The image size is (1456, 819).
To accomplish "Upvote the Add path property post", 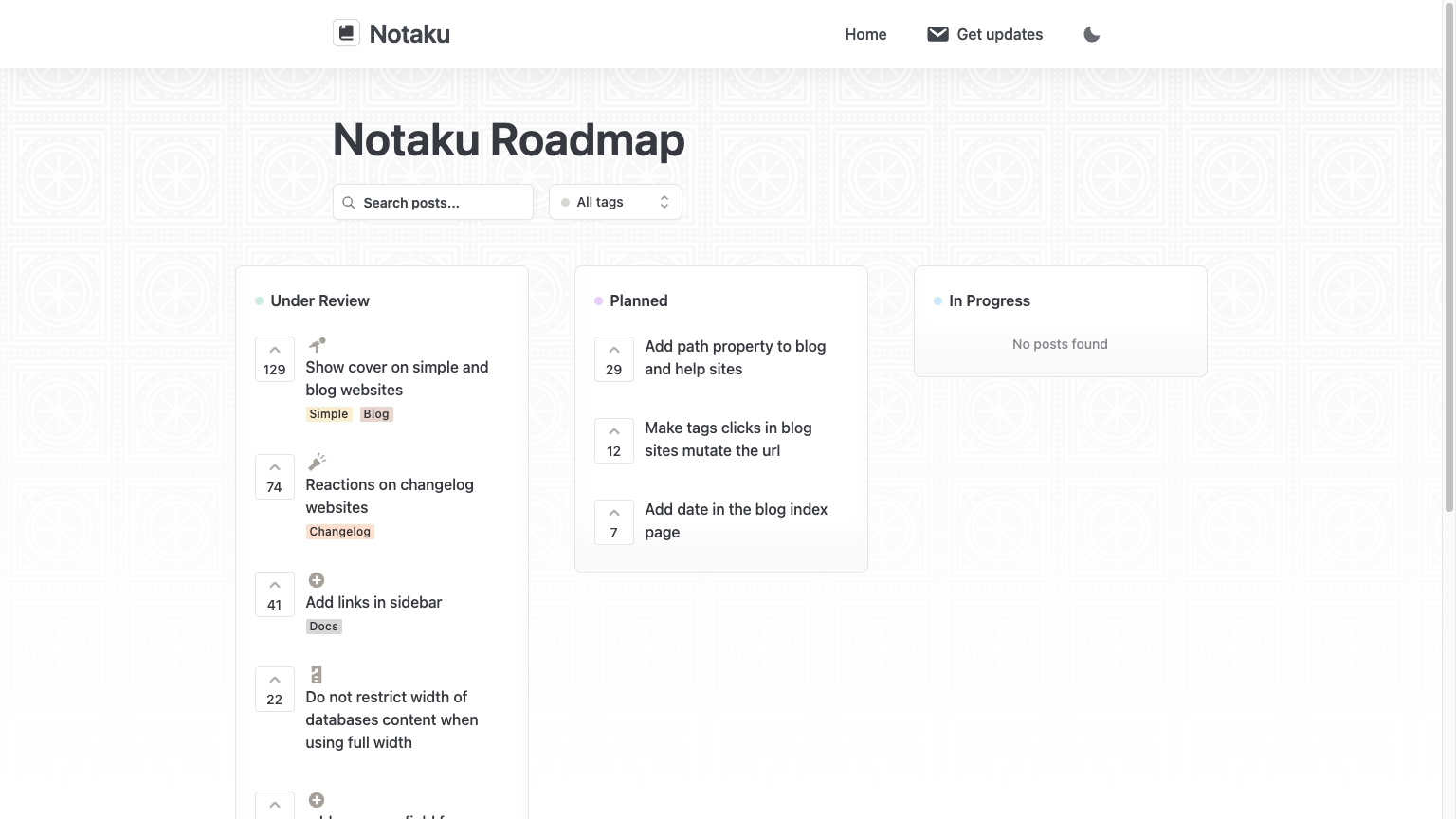I will pyautogui.click(x=614, y=359).
